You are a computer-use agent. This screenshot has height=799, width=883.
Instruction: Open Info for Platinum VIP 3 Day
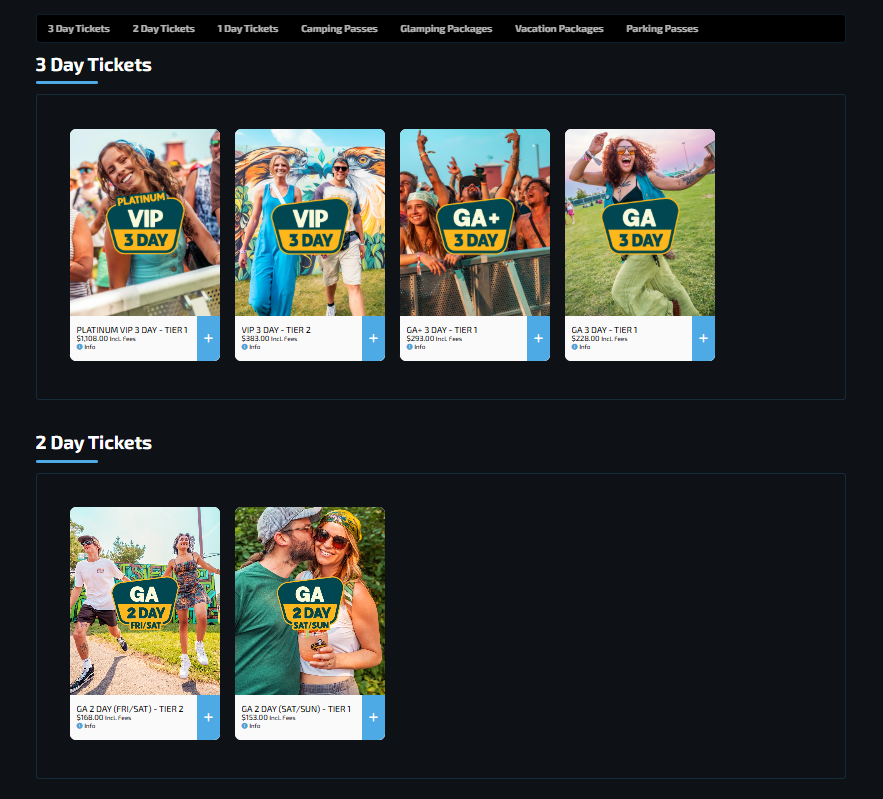86,347
